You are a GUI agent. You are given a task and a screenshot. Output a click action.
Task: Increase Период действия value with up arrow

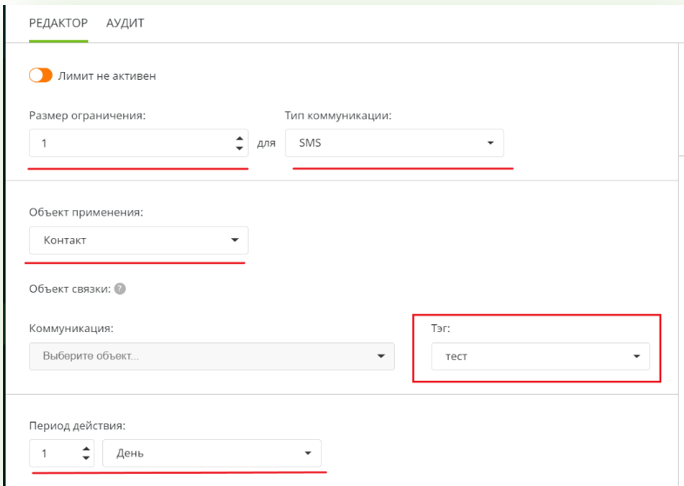pos(86,448)
